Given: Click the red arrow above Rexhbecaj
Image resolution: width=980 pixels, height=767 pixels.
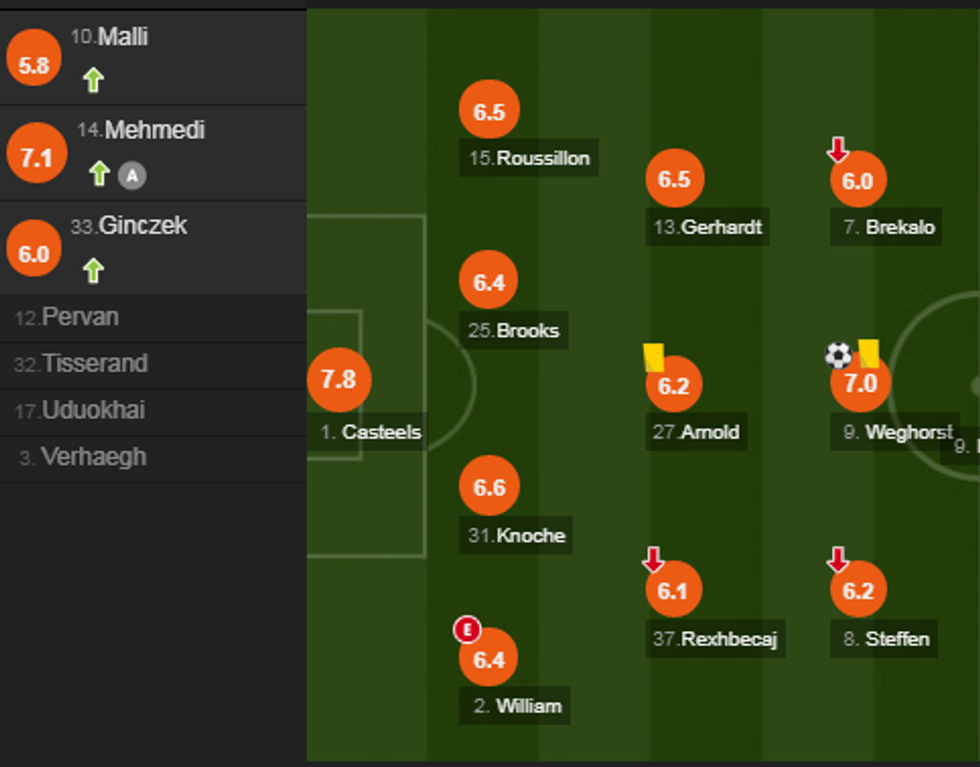Looking at the screenshot, I should click(x=653, y=560).
